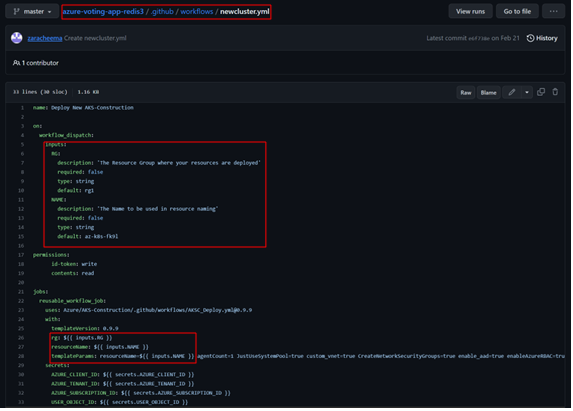Click the 'rg: ${{ inputs.RG }}' line

tap(82, 338)
